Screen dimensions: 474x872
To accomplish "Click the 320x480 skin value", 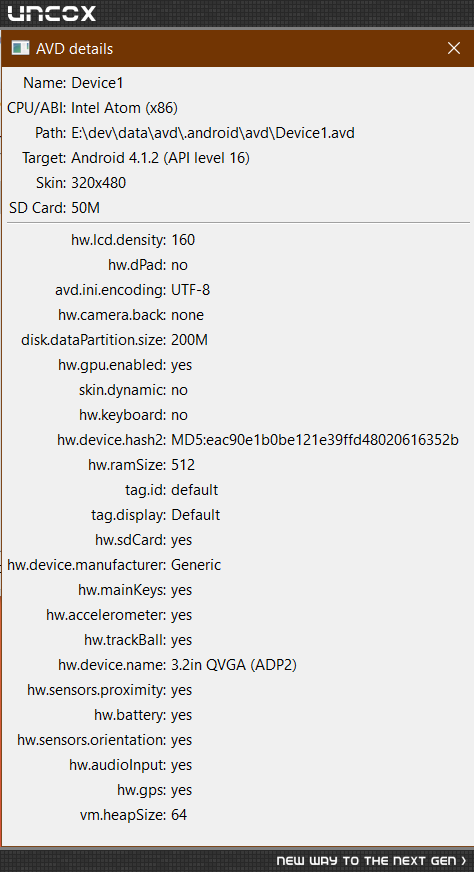I will coord(98,183).
